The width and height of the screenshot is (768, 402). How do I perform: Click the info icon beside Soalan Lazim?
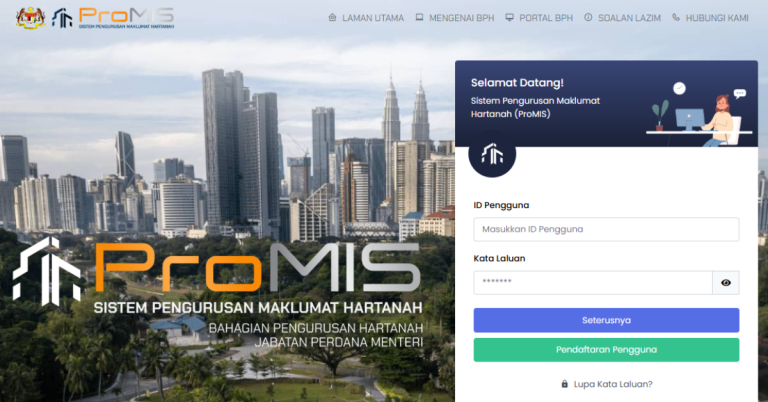pos(588,18)
